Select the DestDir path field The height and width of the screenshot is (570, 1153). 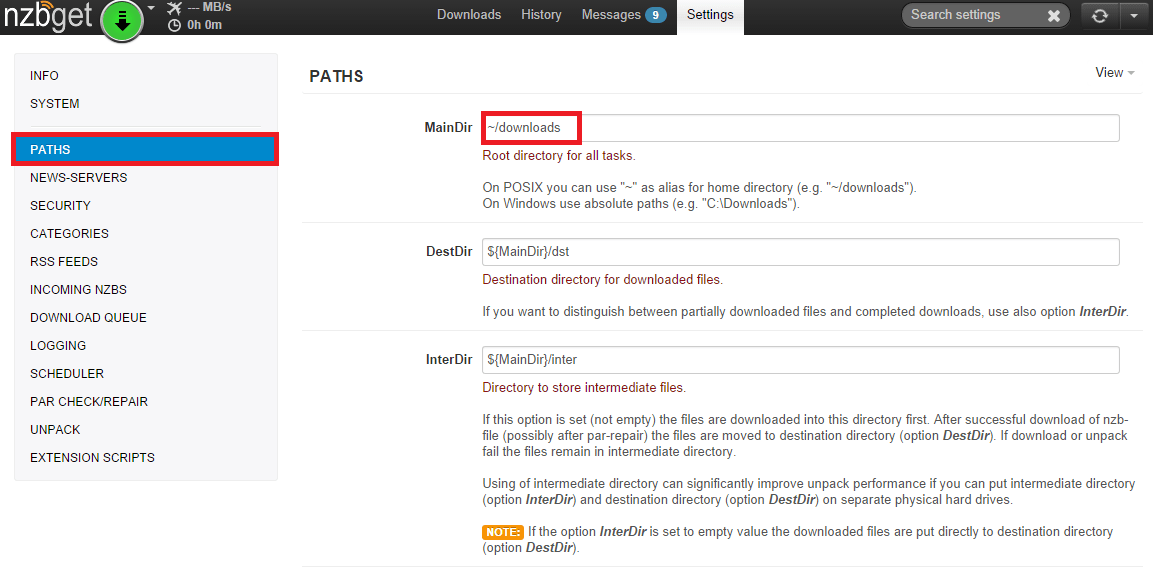pos(800,252)
